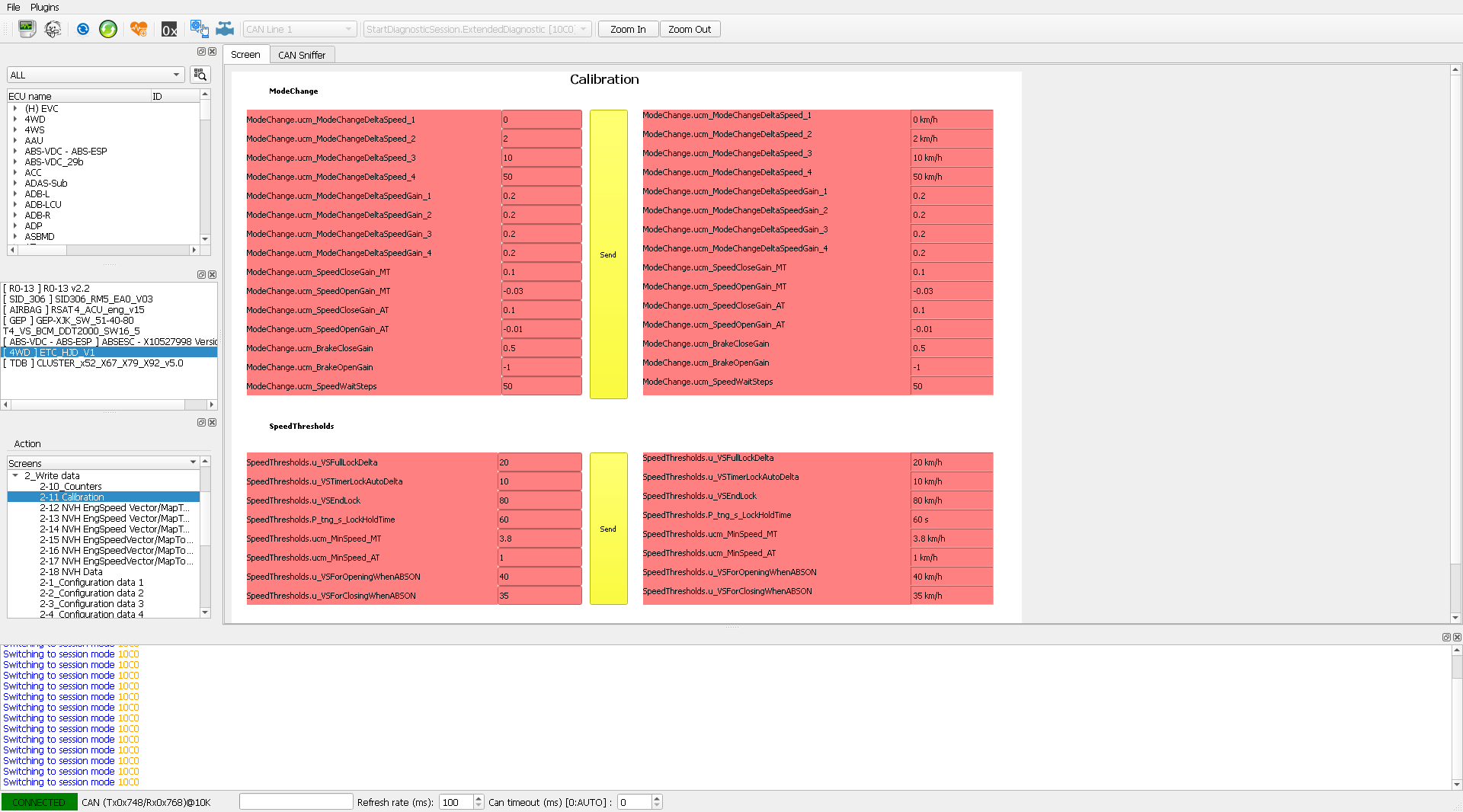Select the AIRBAG RSAT4_ACU_eng_v15 entry
Image resolution: width=1463 pixels, height=812 pixels.
click(74, 309)
